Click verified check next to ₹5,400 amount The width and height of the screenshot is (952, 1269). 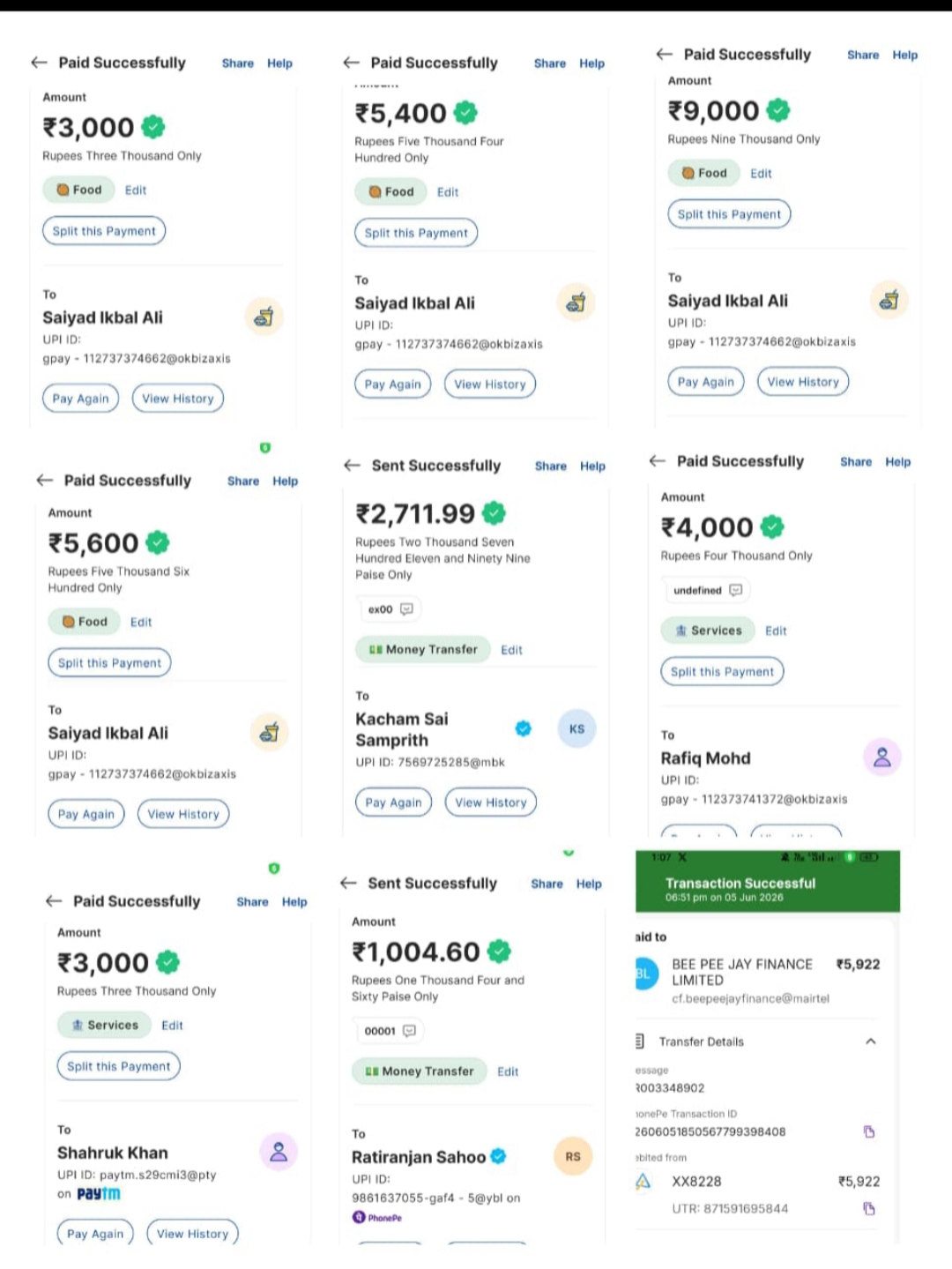[x=465, y=113]
